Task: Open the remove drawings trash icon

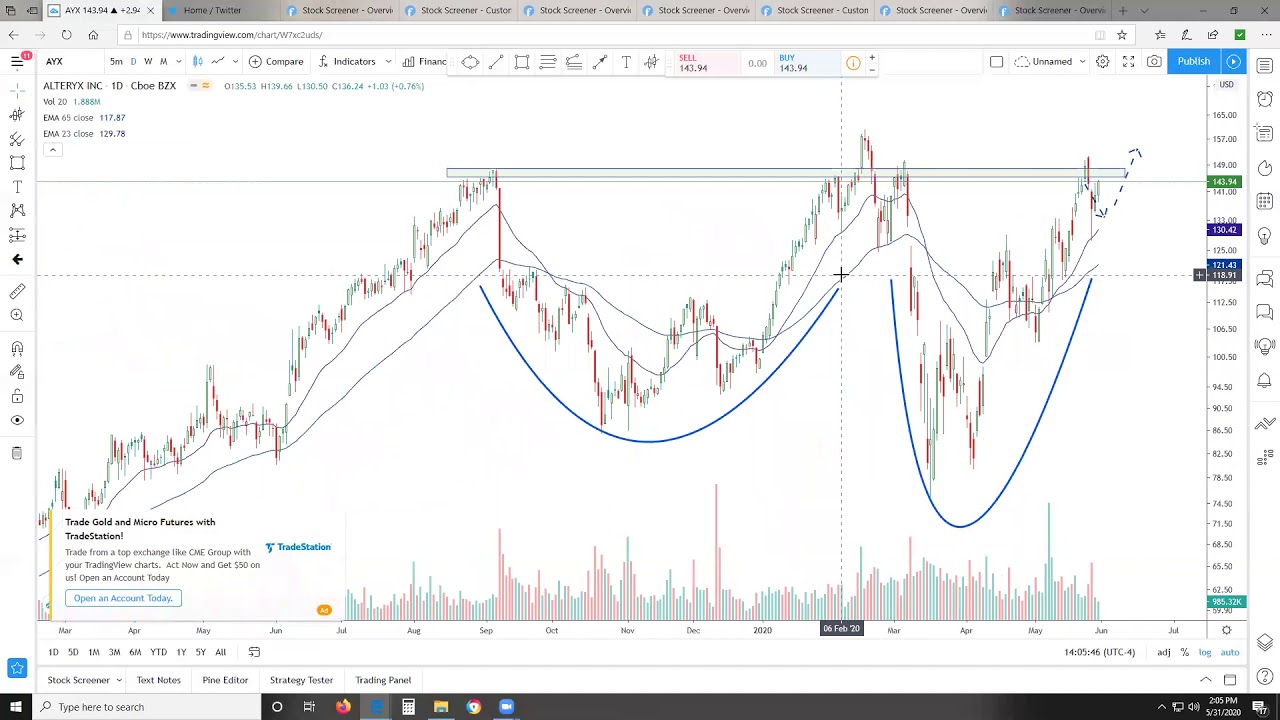Action: [x=17, y=453]
